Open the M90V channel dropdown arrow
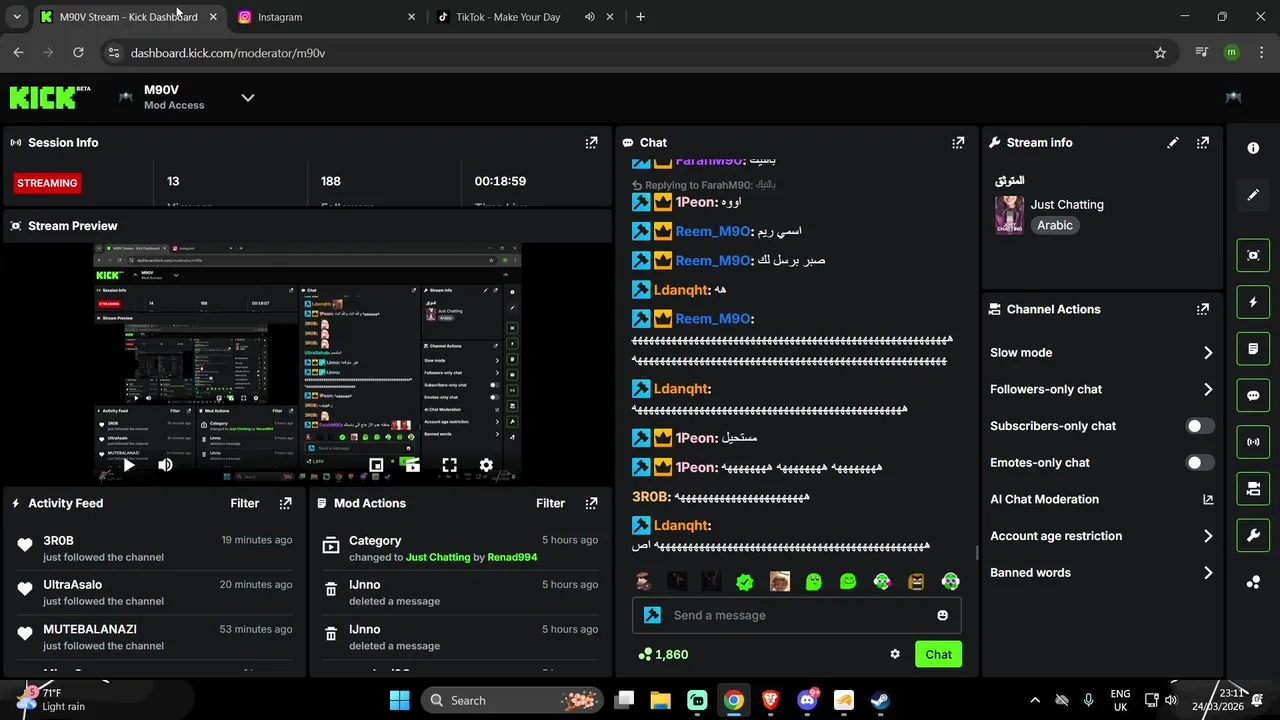The width and height of the screenshot is (1280, 720). coord(248,98)
